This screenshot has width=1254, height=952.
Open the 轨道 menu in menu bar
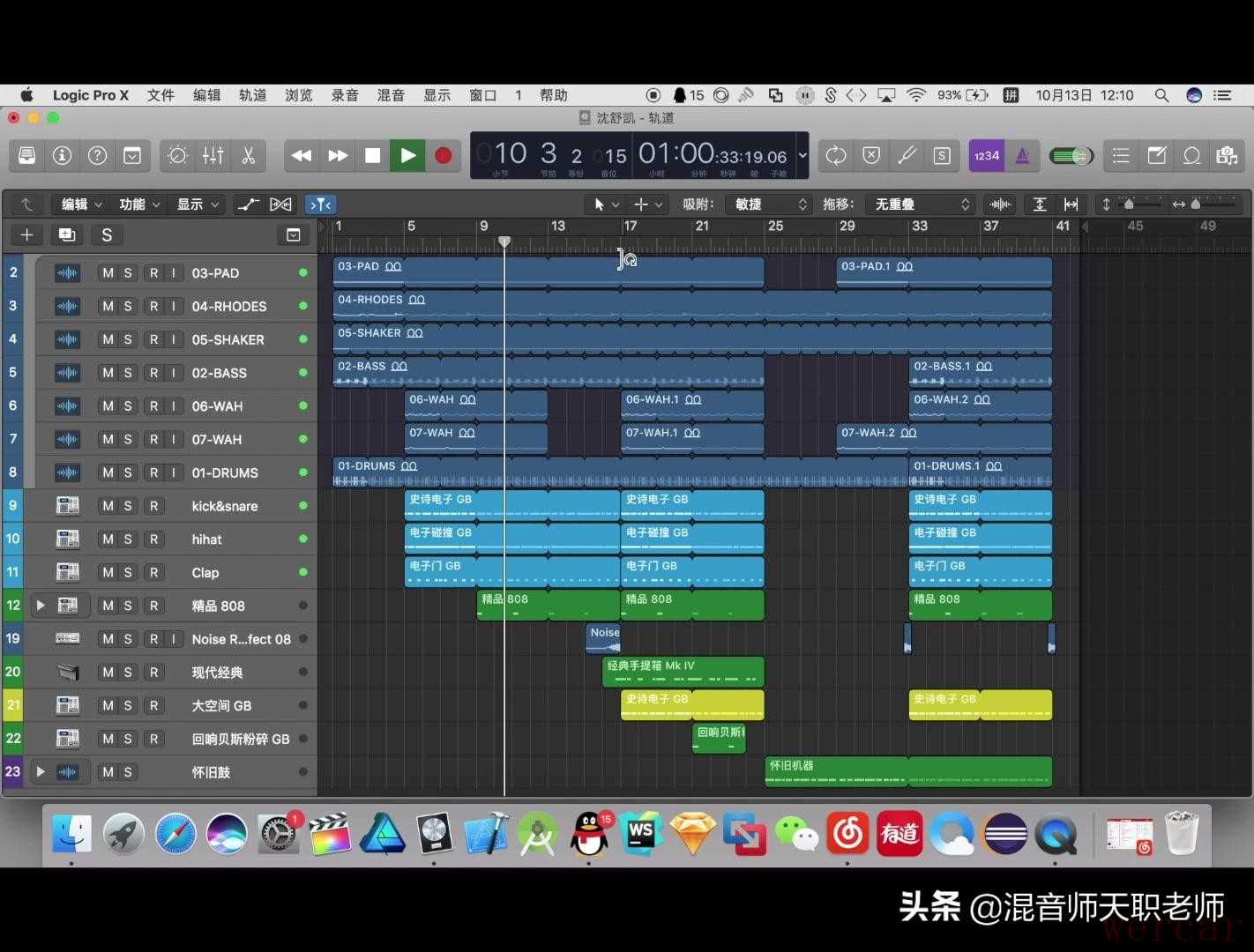click(252, 95)
